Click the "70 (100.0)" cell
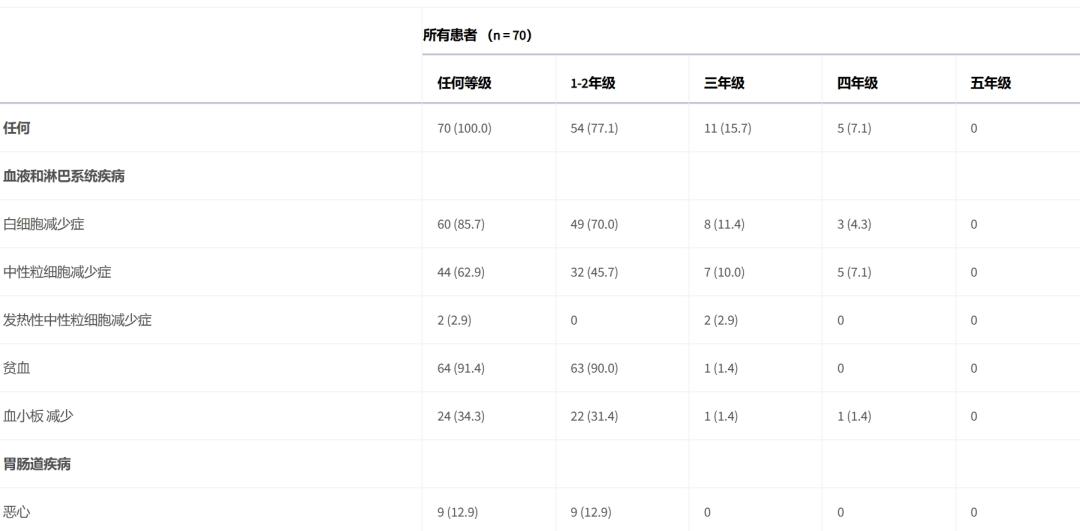 464,128
